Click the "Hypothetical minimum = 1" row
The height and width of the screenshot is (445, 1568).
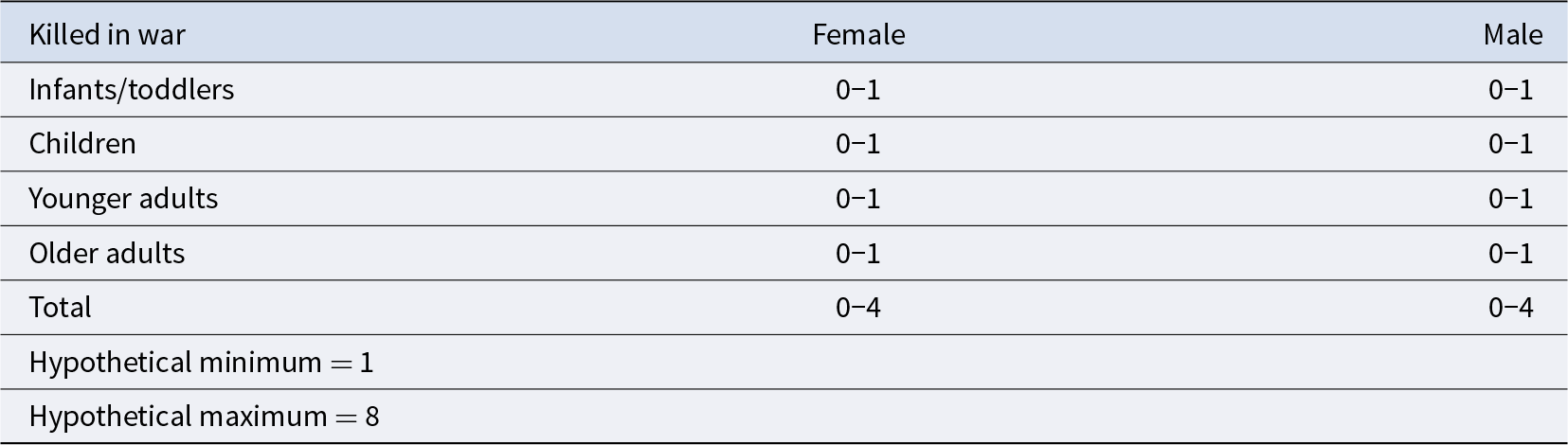click(201, 363)
